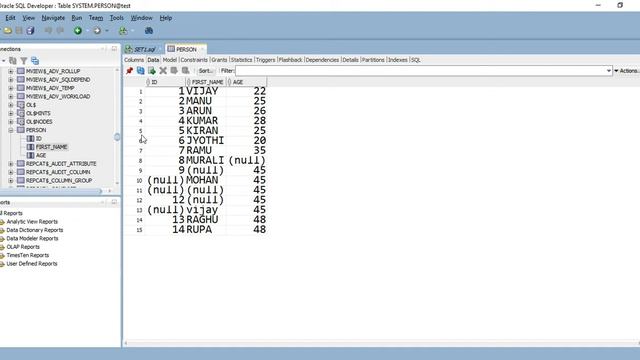This screenshot has width=640, height=360.
Task: Click the Undo icon in main toolbar
Action: click(x=48, y=31)
